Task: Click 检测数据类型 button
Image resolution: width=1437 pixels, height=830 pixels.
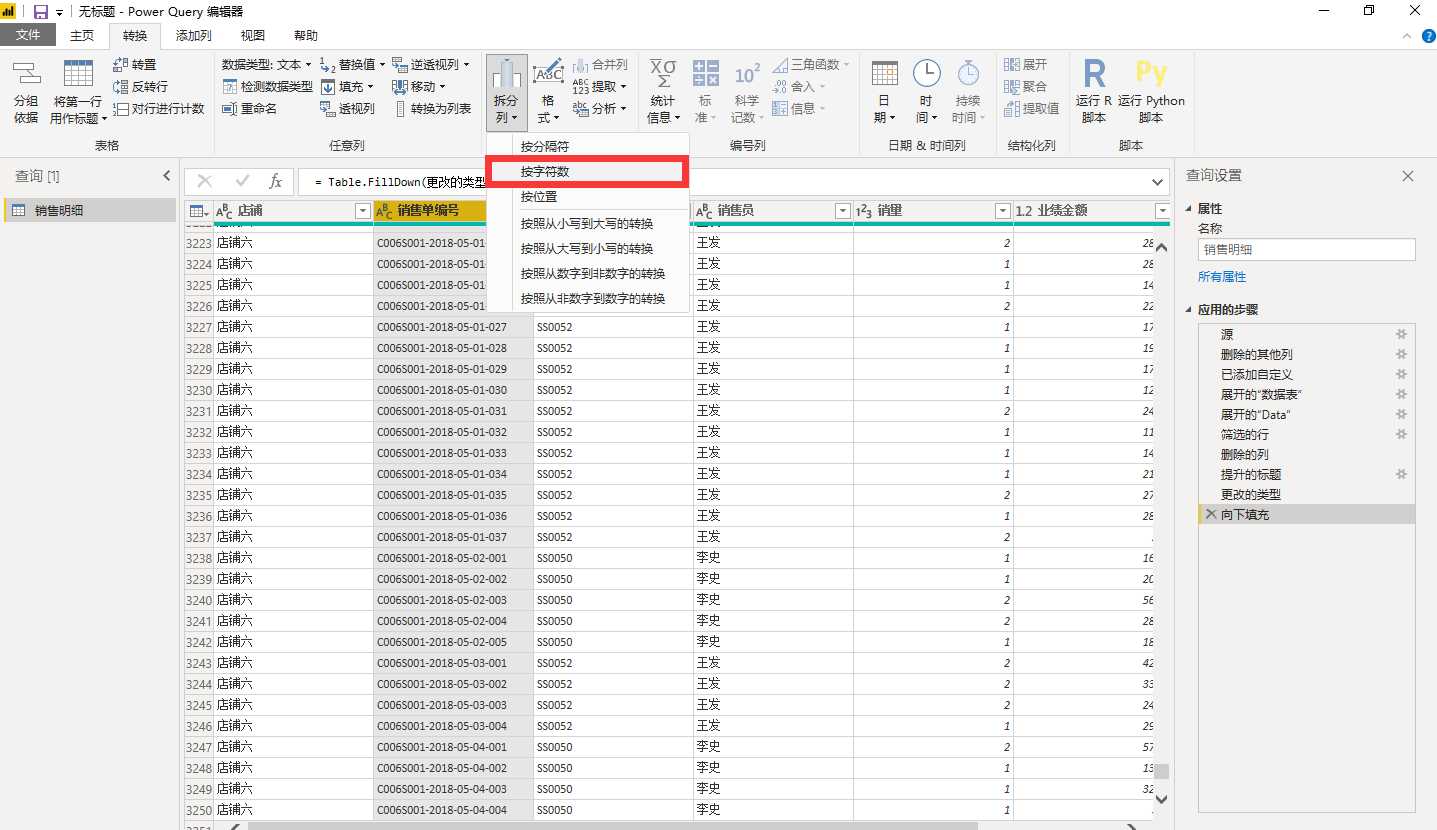Action: click(x=267, y=86)
